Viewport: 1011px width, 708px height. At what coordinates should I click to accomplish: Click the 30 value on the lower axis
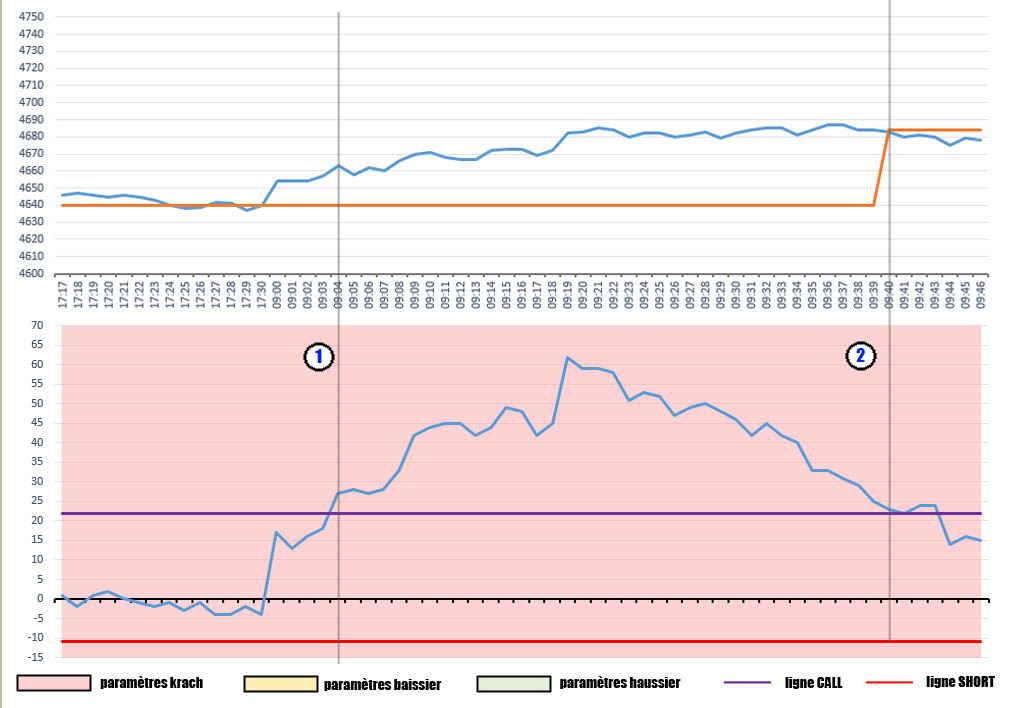[37, 482]
